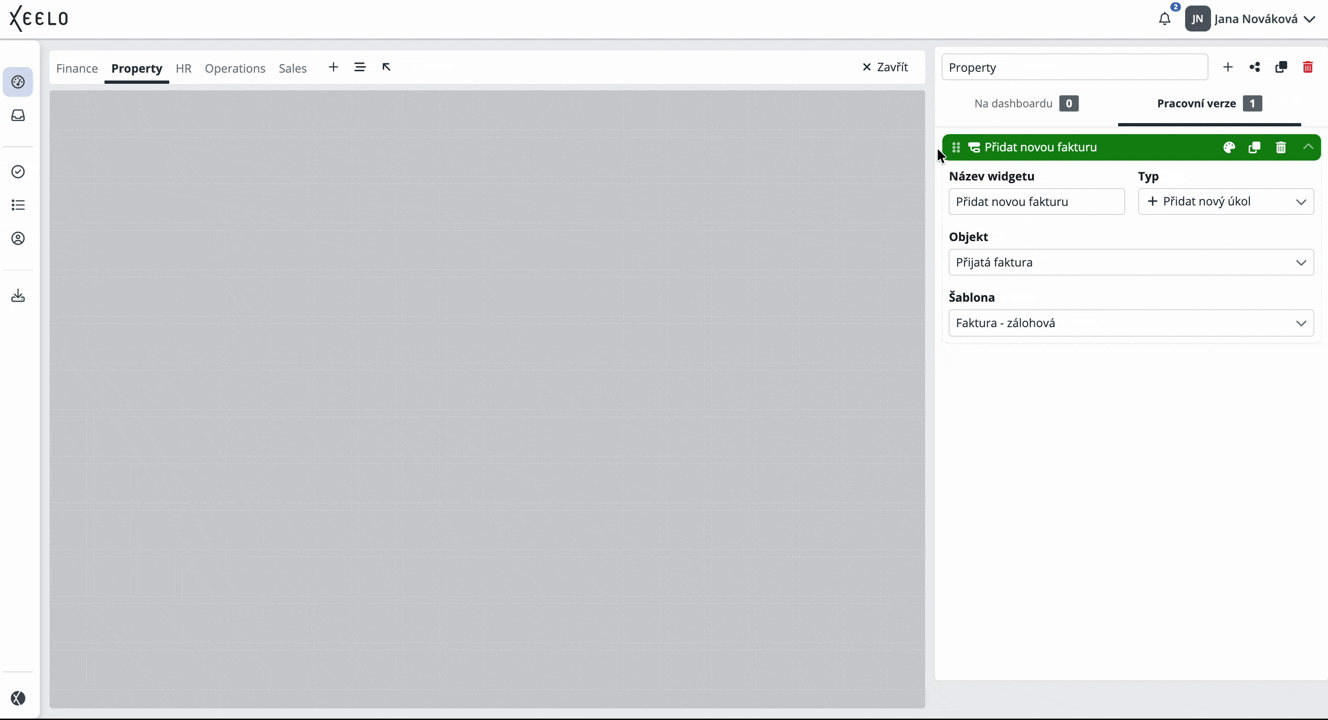Click the share dashboard icon

[x=1254, y=67]
